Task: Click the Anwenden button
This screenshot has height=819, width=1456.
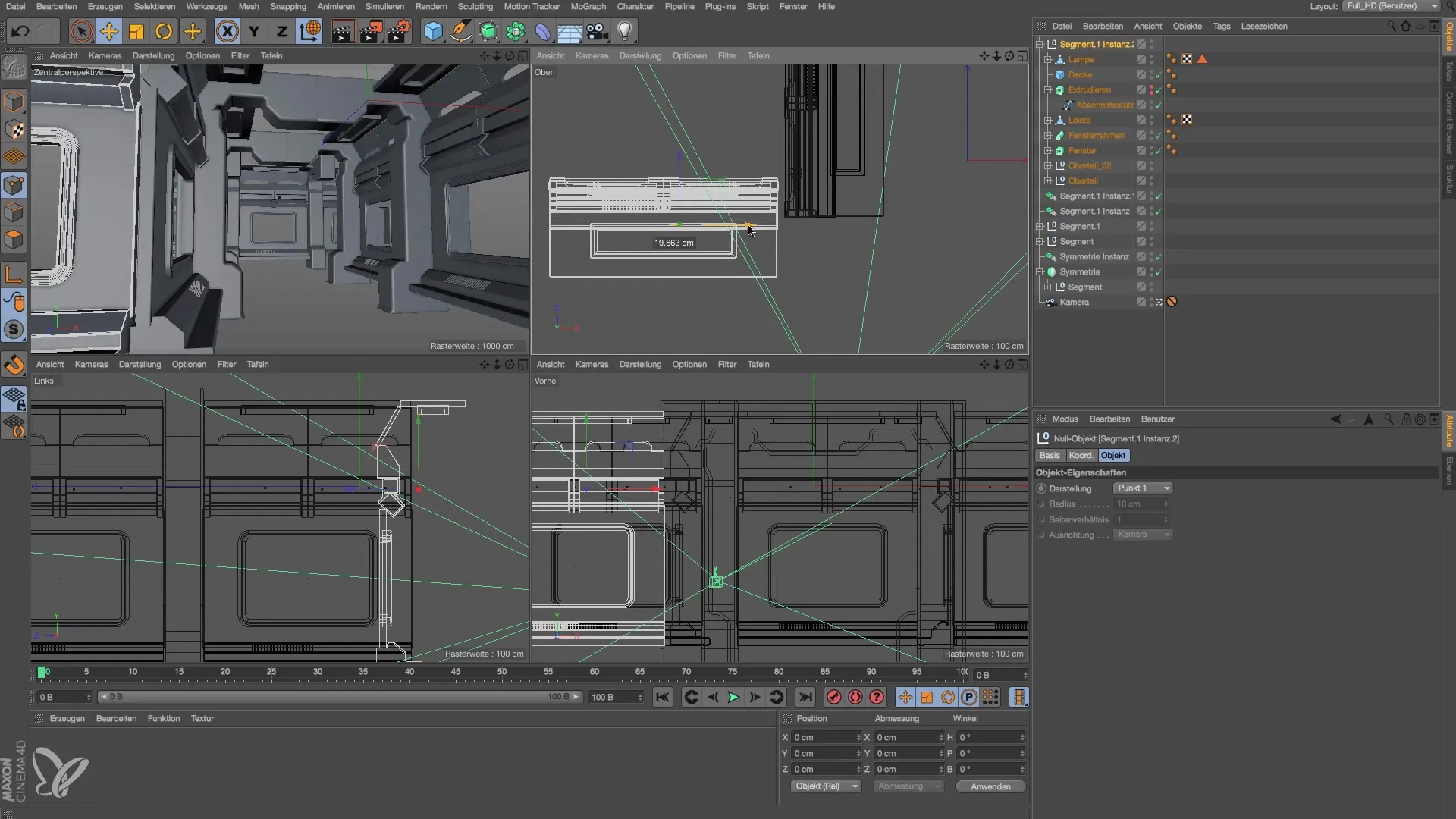Action: pyautogui.click(x=990, y=786)
